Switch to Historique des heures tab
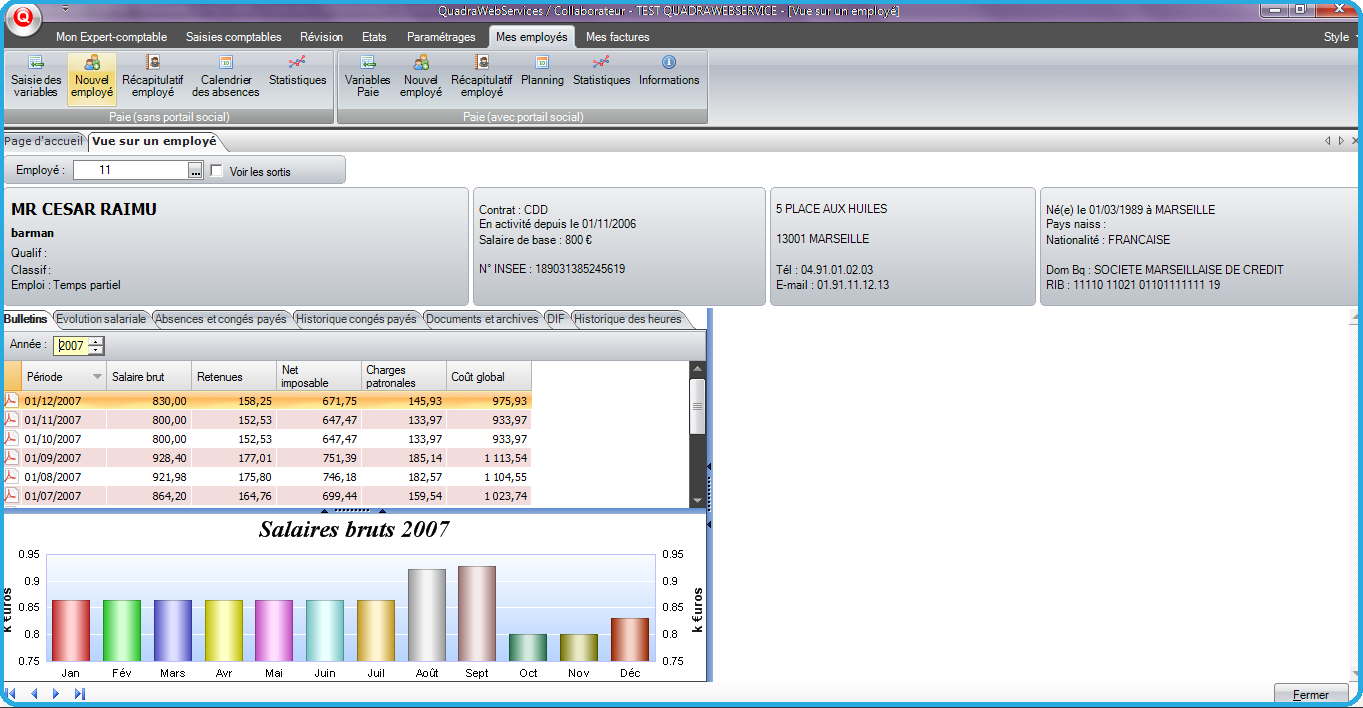Image resolution: width=1363 pixels, height=708 pixels. click(x=628, y=319)
